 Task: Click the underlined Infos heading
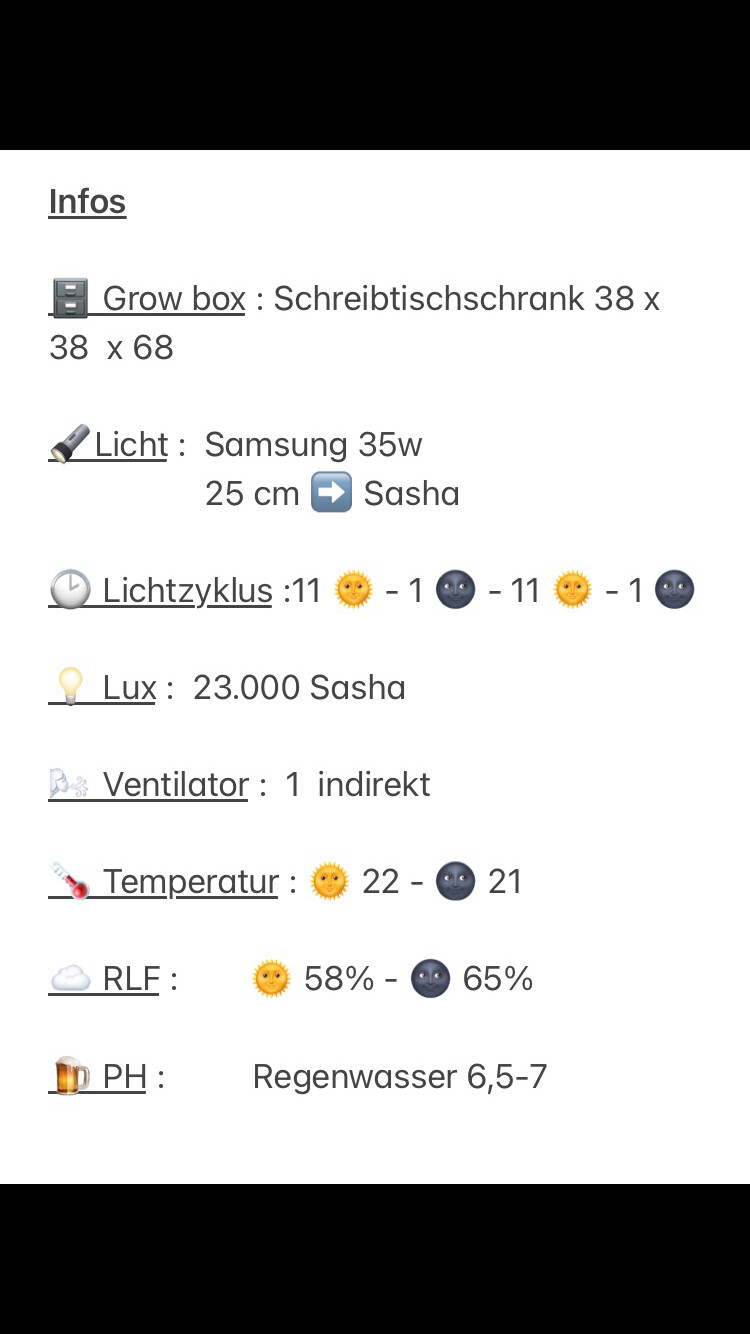(87, 201)
